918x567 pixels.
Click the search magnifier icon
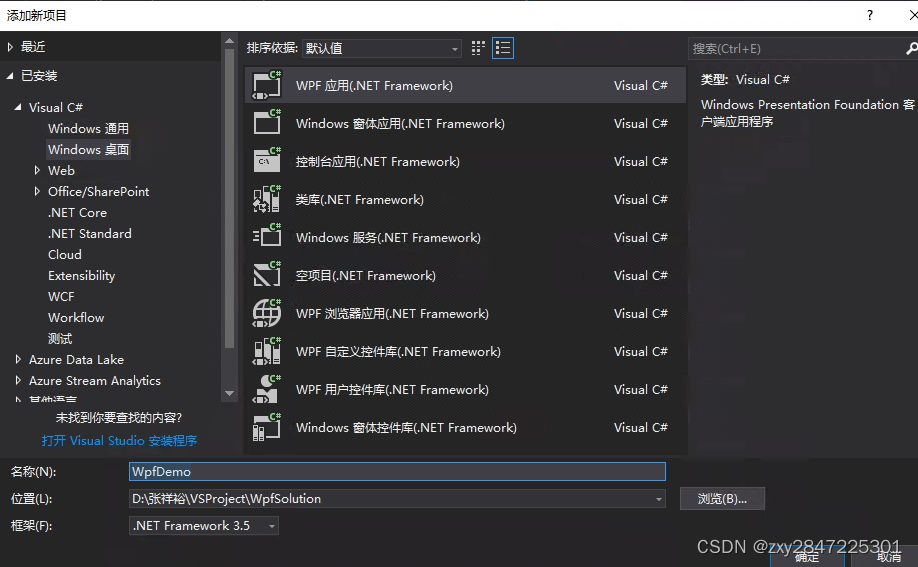coord(911,49)
